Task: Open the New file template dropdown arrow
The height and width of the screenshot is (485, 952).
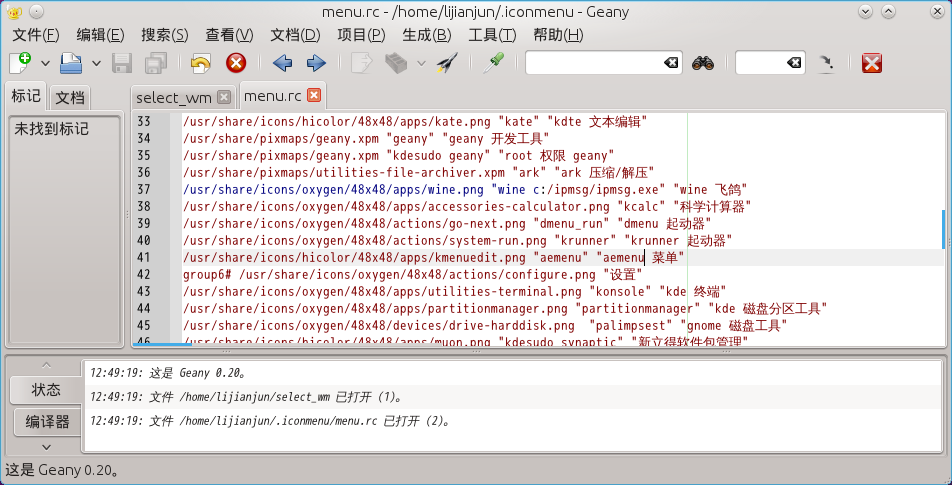Action: [45, 63]
